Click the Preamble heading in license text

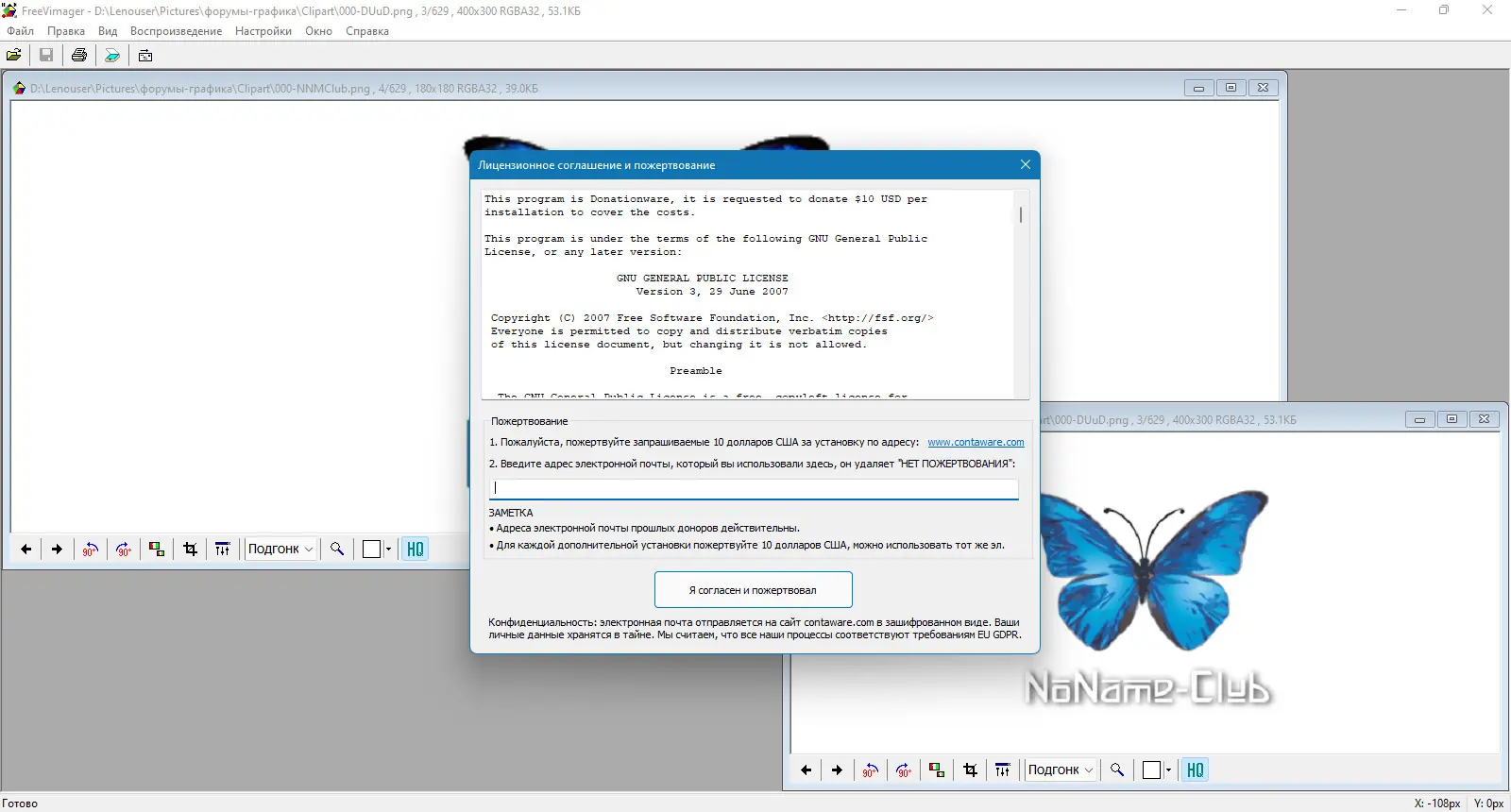(x=696, y=371)
